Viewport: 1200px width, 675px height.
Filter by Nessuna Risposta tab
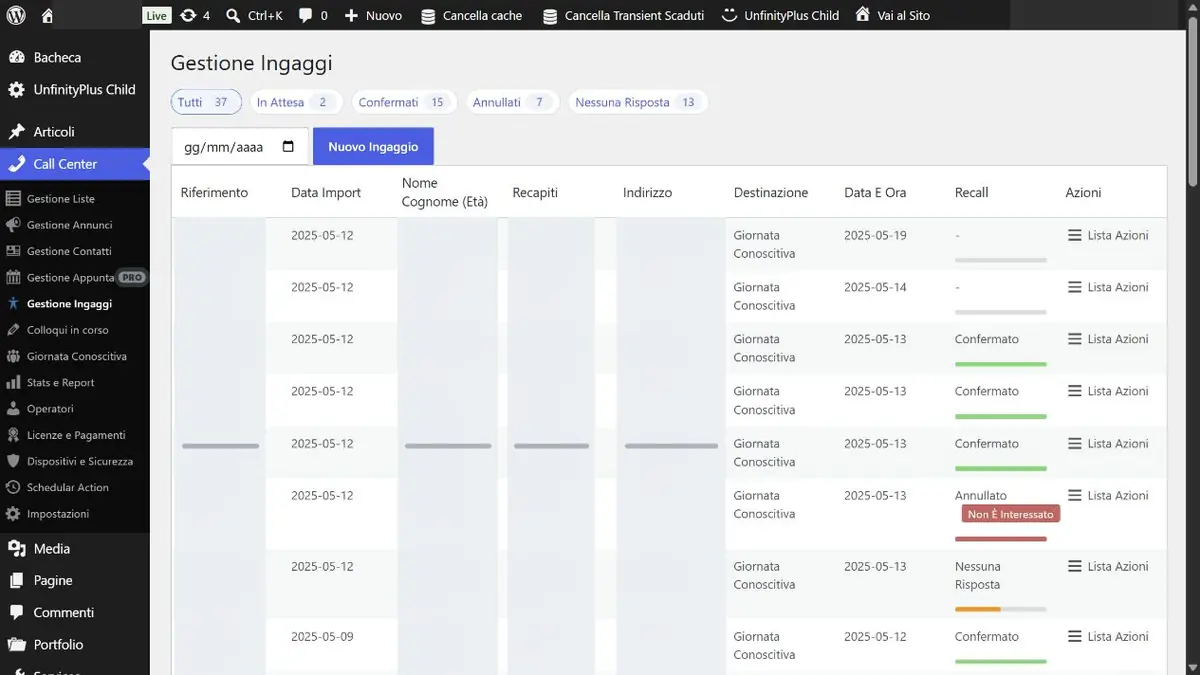tap(638, 102)
